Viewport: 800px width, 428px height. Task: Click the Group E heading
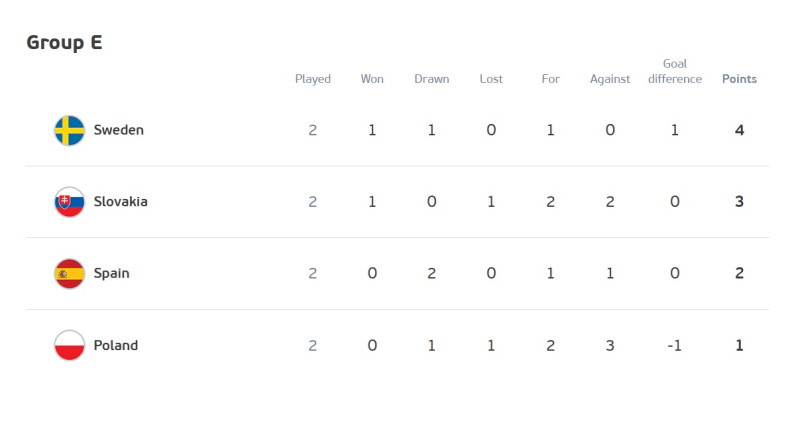coord(64,42)
